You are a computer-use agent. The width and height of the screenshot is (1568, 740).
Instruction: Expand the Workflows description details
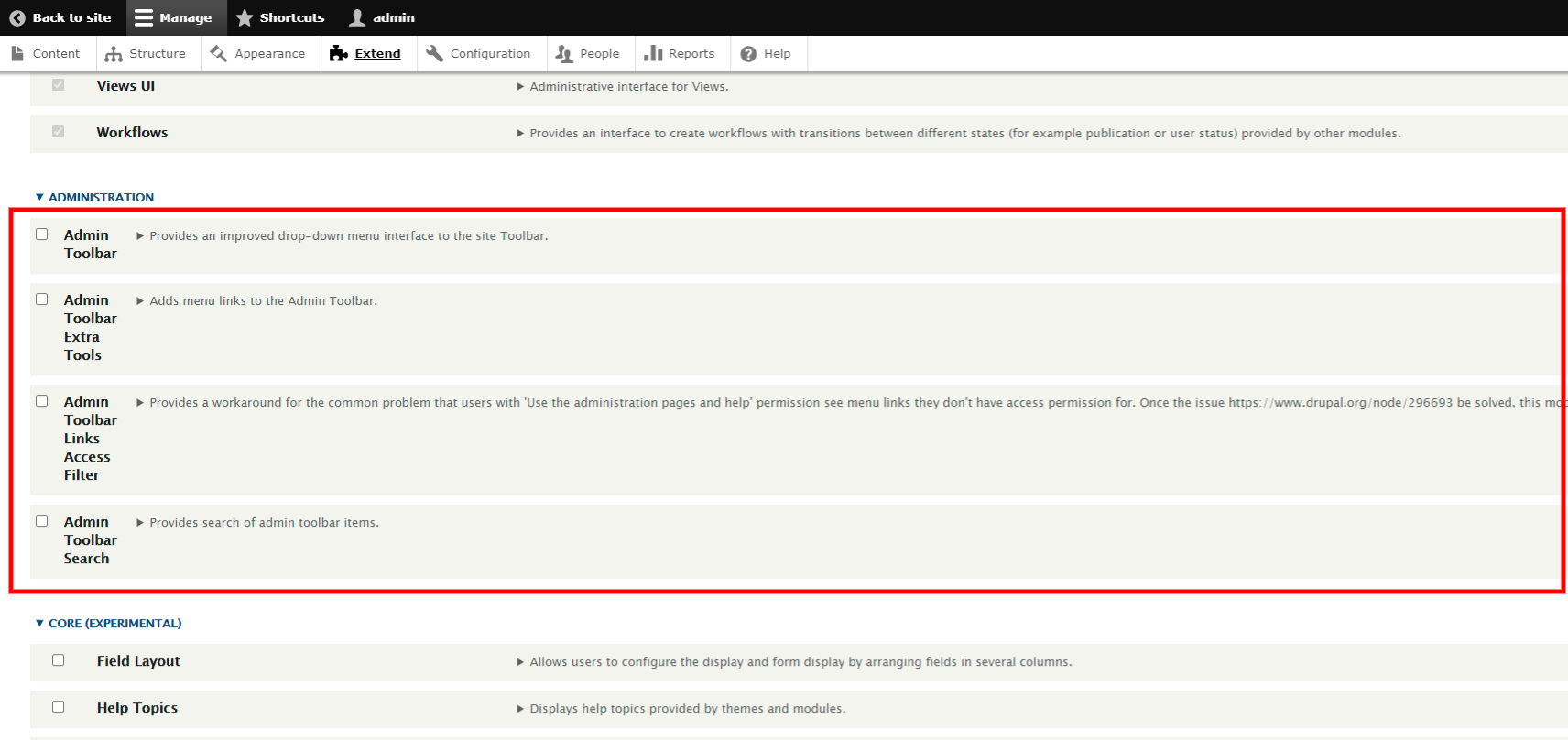coord(959,134)
